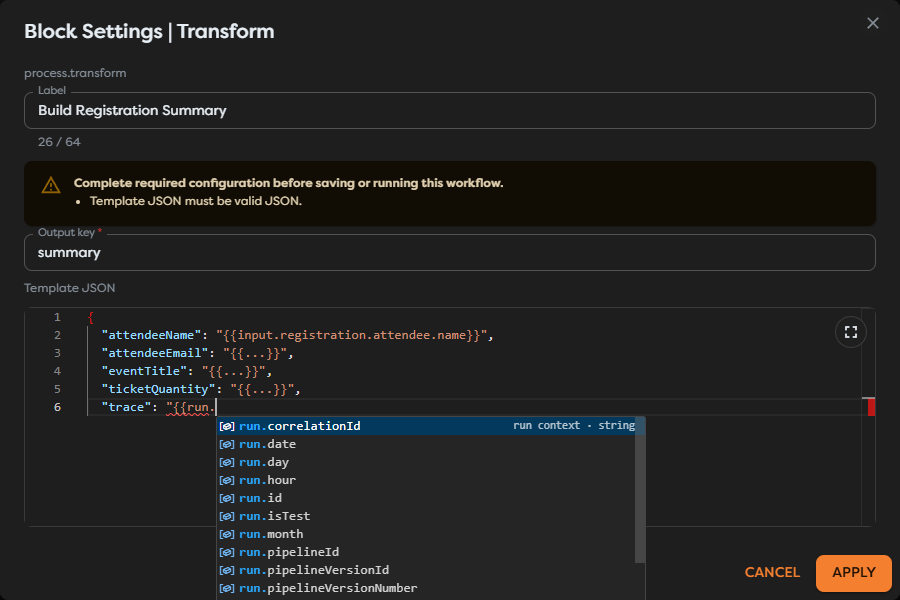The width and height of the screenshot is (900, 600).
Task: Click the variable icon beside run.correlationId
Action: 227,426
